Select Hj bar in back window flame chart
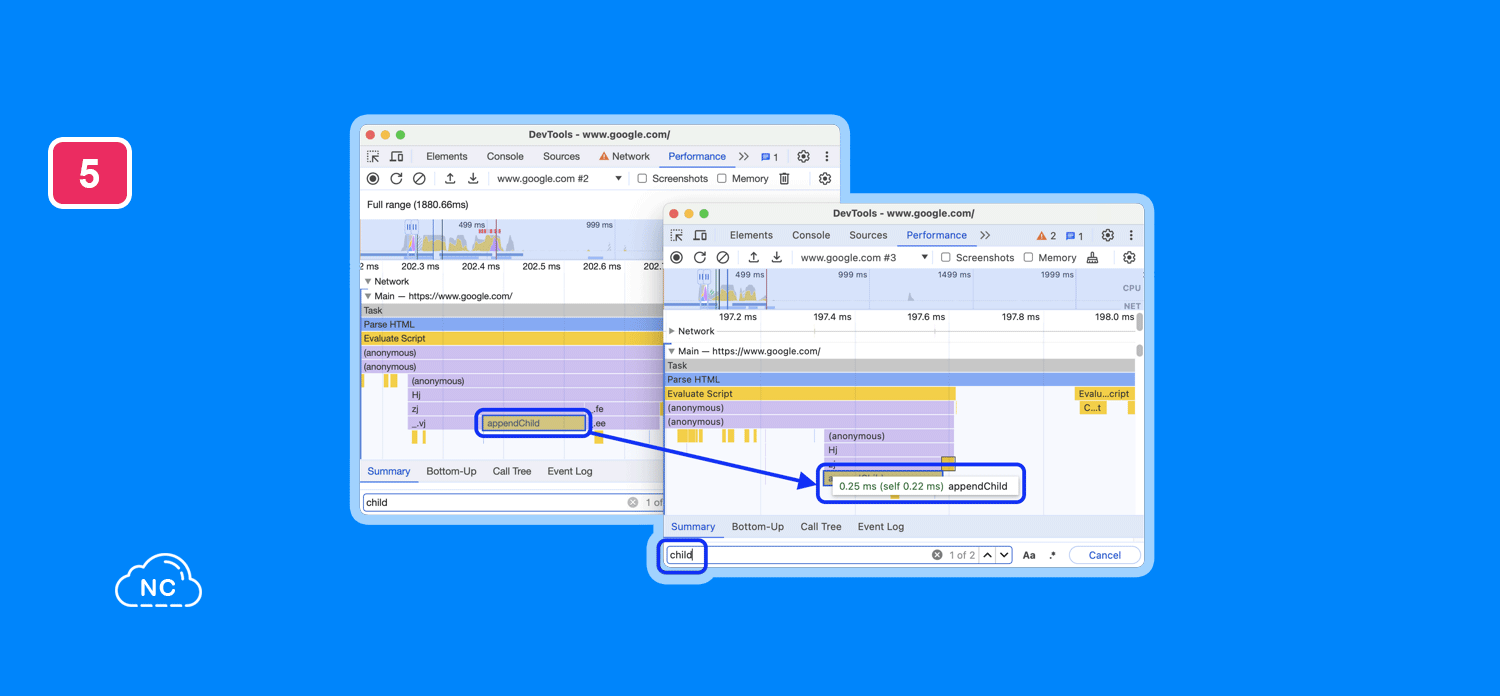1500x696 pixels. (534, 395)
